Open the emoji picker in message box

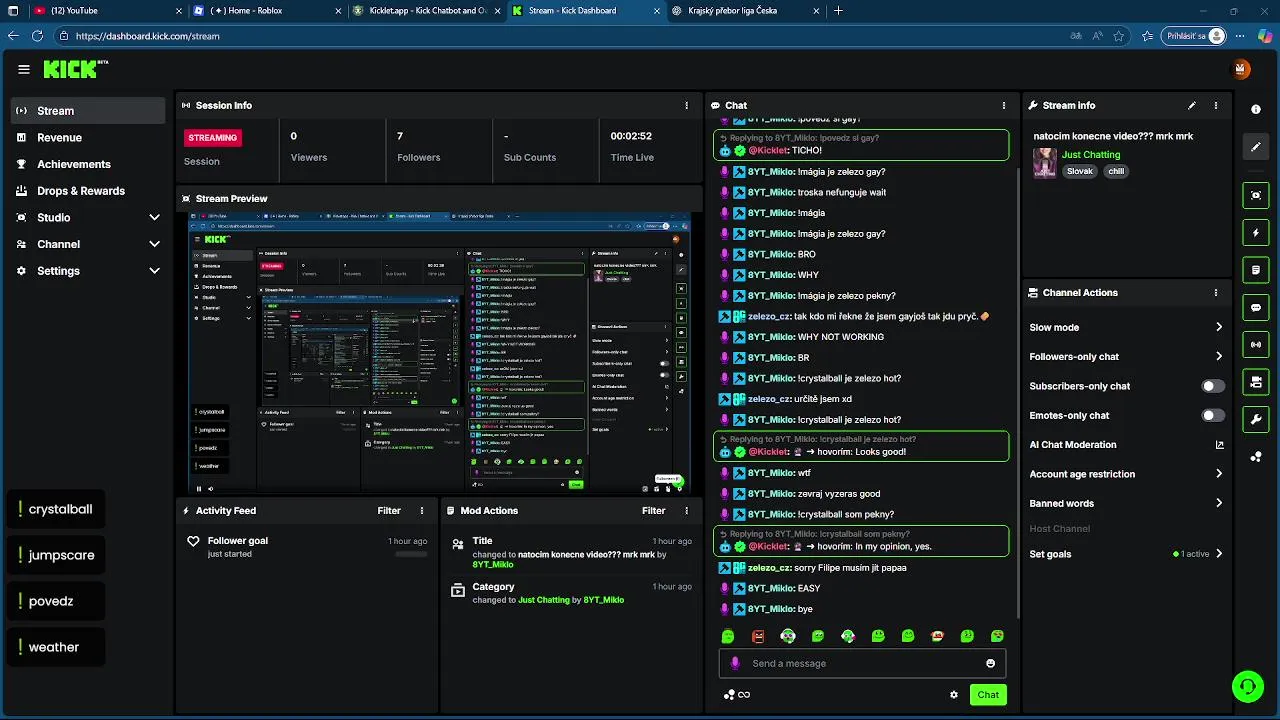990,663
